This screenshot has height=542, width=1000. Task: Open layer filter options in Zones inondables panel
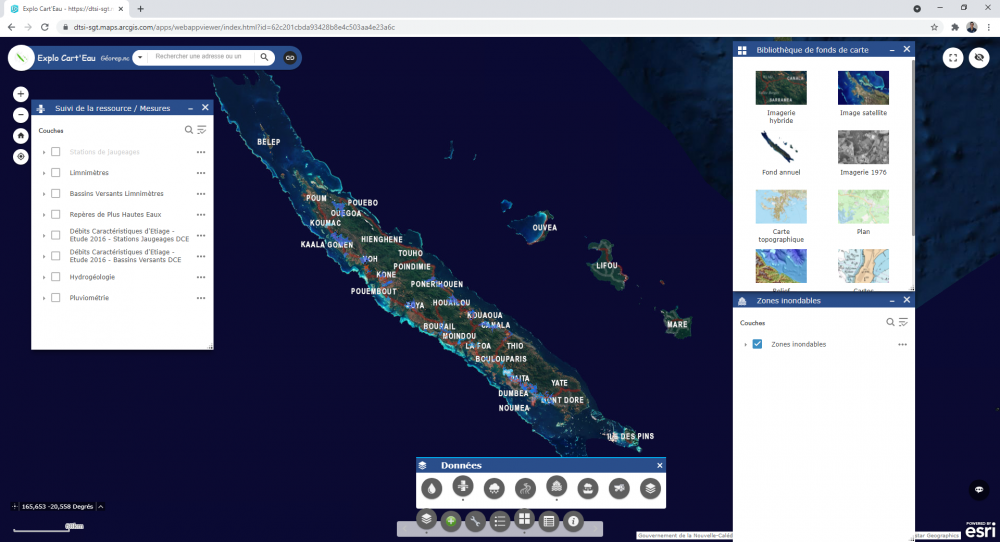pos(903,323)
